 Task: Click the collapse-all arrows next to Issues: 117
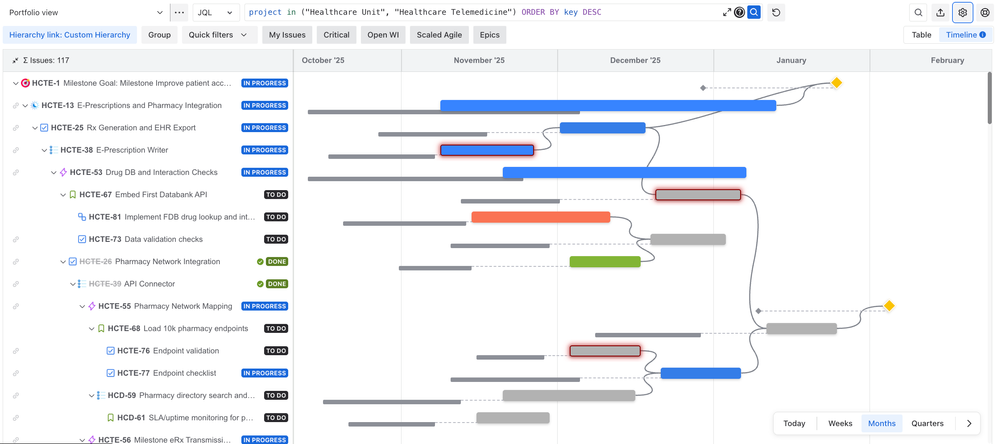pos(15,60)
